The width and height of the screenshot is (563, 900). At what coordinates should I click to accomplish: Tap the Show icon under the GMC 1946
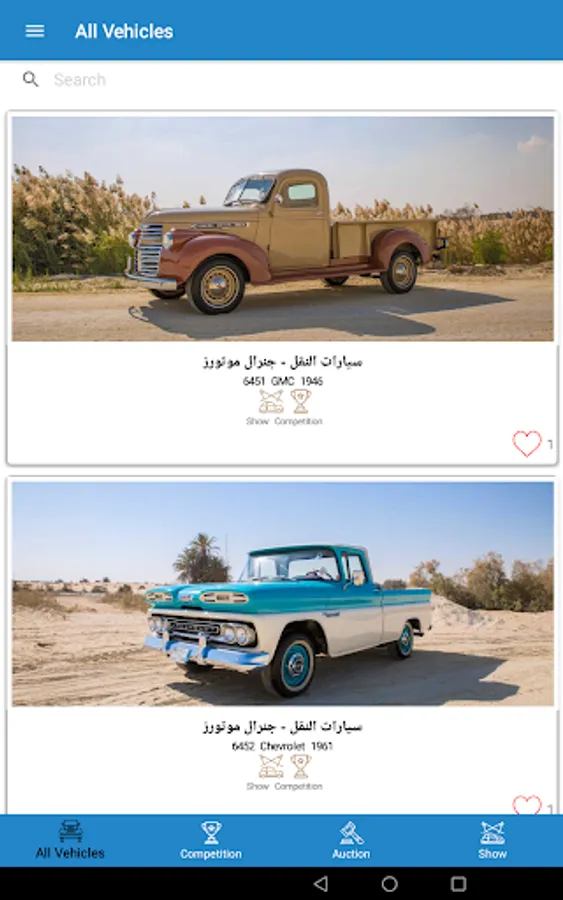[x=270, y=401]
